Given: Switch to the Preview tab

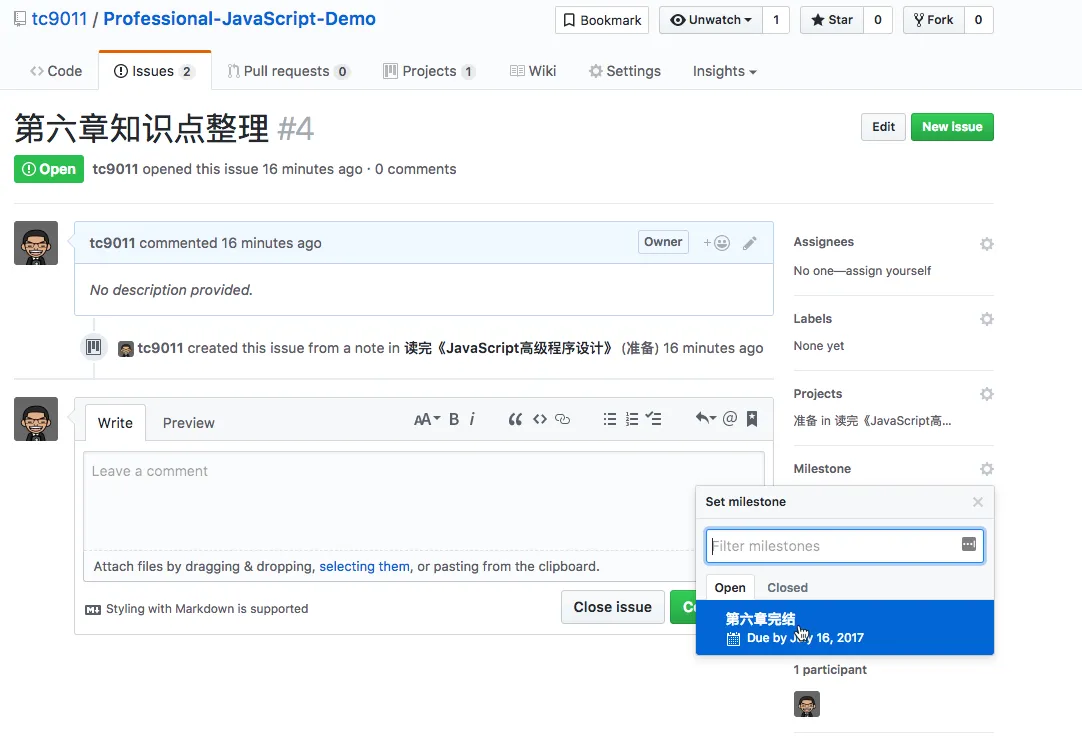Looking at the screenshot, I should click(x=188, y=423).
